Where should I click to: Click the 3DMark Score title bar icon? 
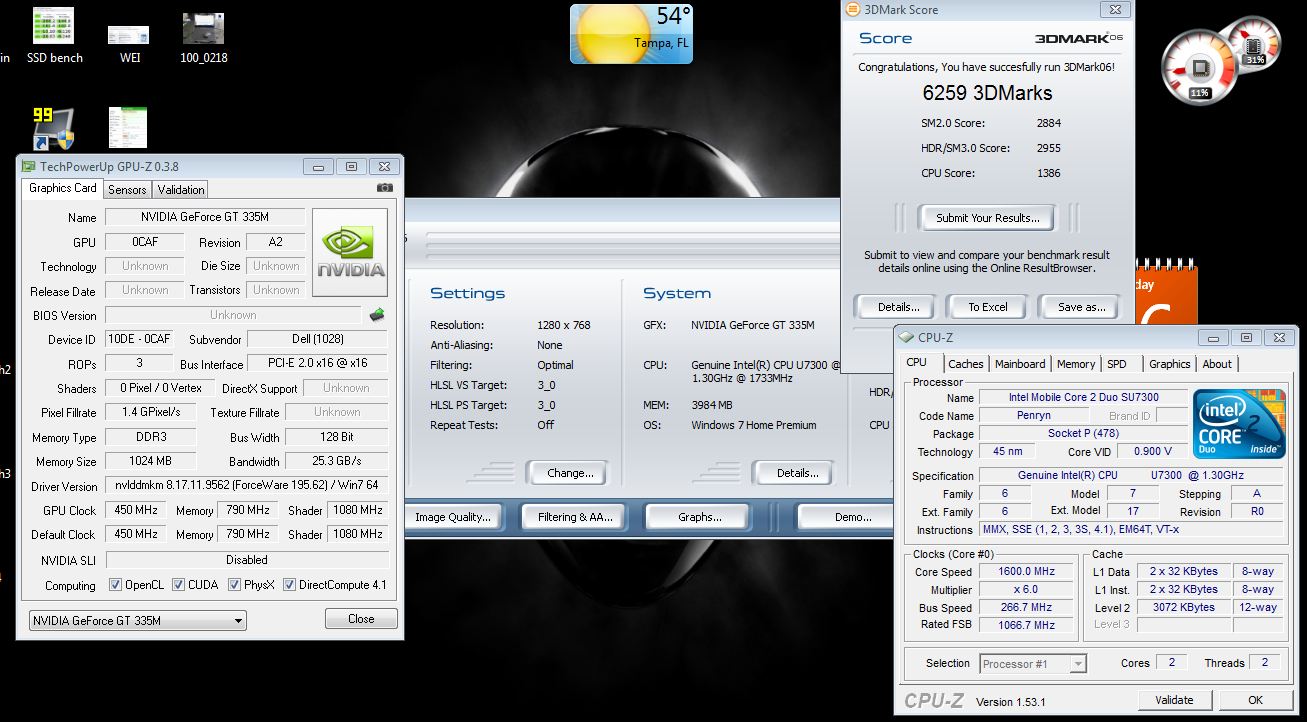853,10
